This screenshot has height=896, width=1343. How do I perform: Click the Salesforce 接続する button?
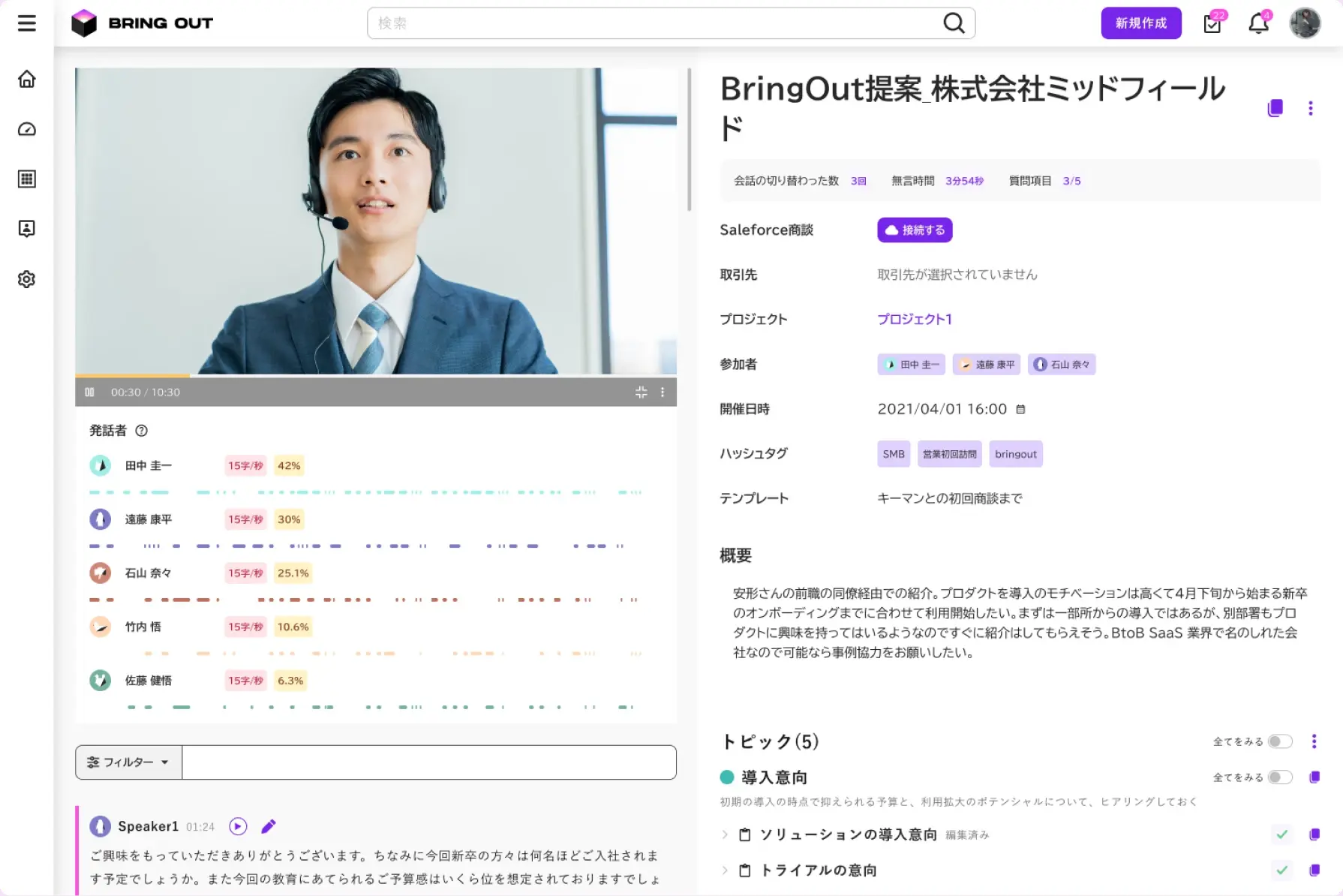coord(915,230)
